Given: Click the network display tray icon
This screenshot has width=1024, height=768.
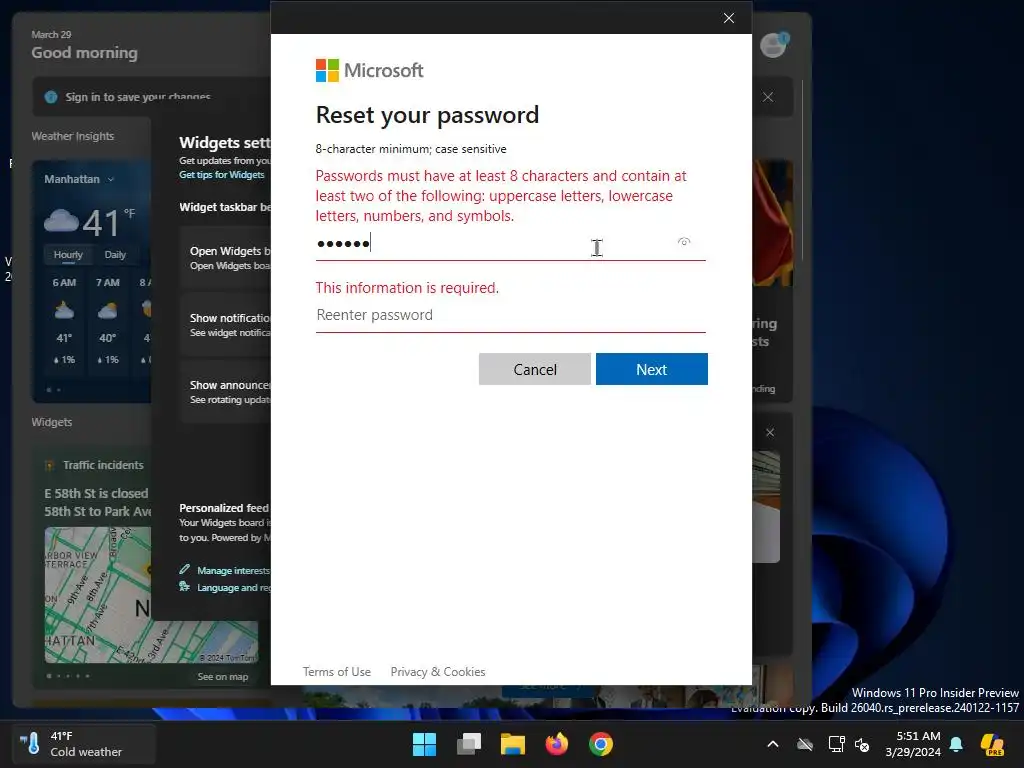Looking at the screenshot, I should coord(836,744).
